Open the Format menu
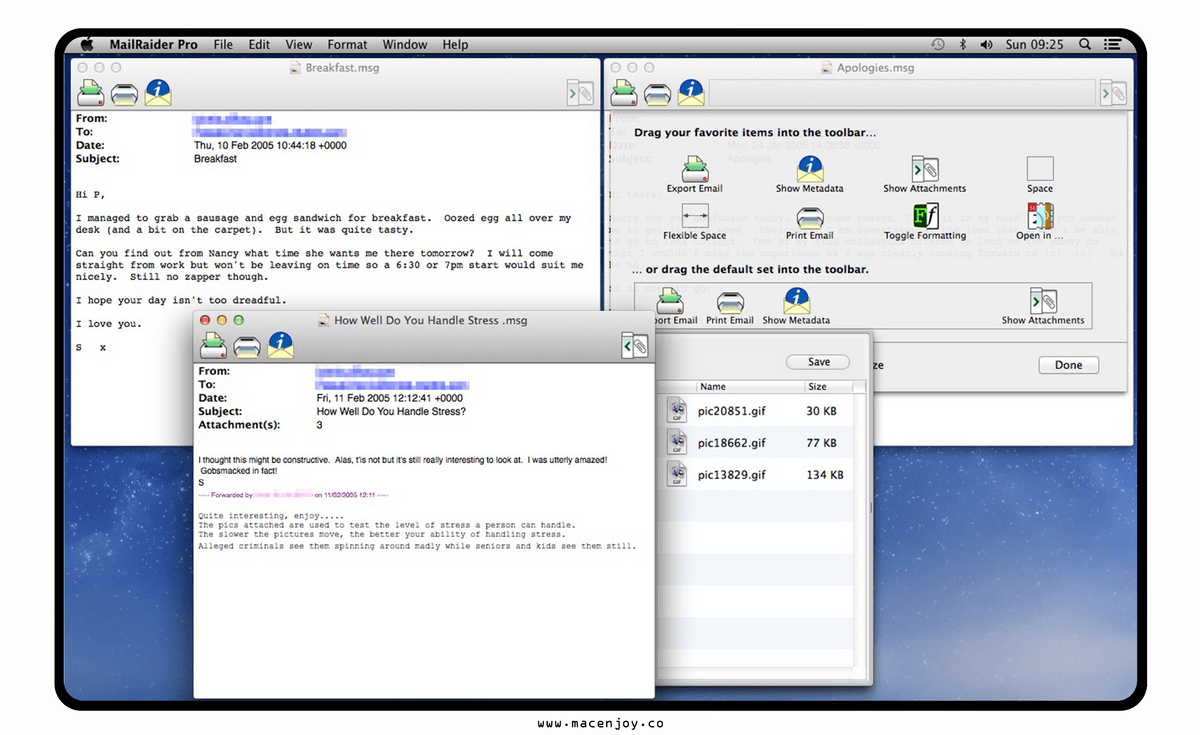 347,44
